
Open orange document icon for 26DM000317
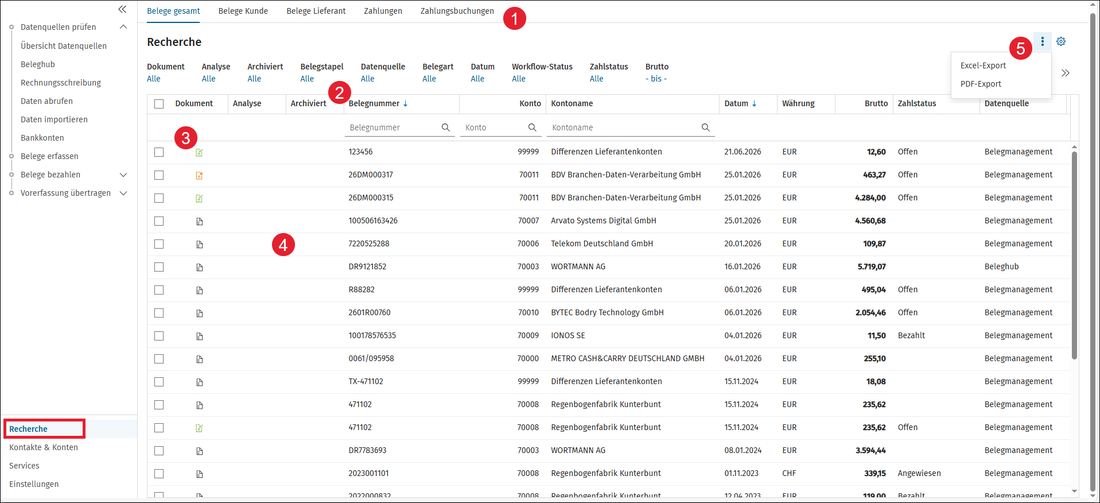pos(199,175)
